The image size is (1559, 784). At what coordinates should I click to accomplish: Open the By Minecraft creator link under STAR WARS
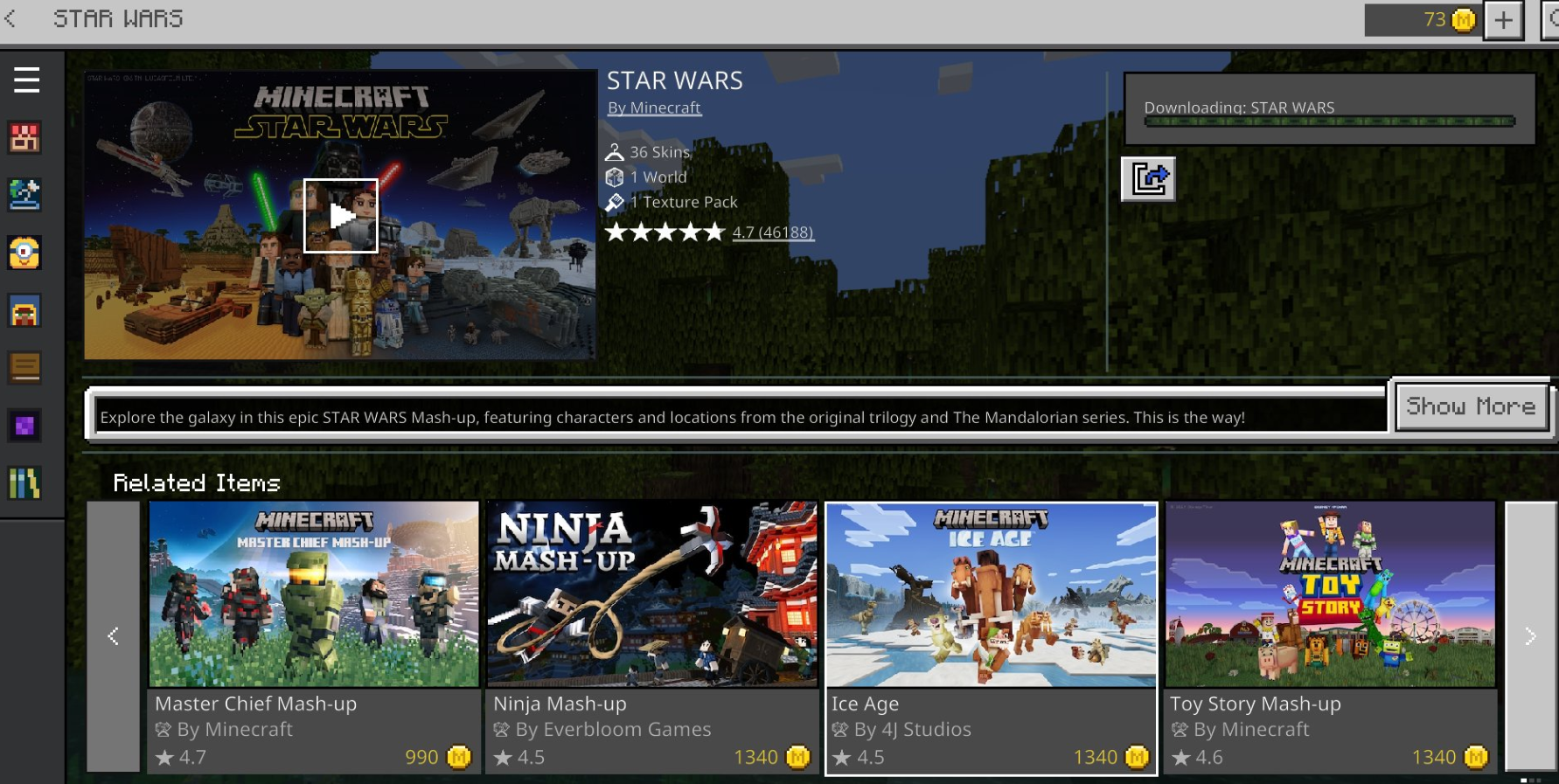pos(654,108)
